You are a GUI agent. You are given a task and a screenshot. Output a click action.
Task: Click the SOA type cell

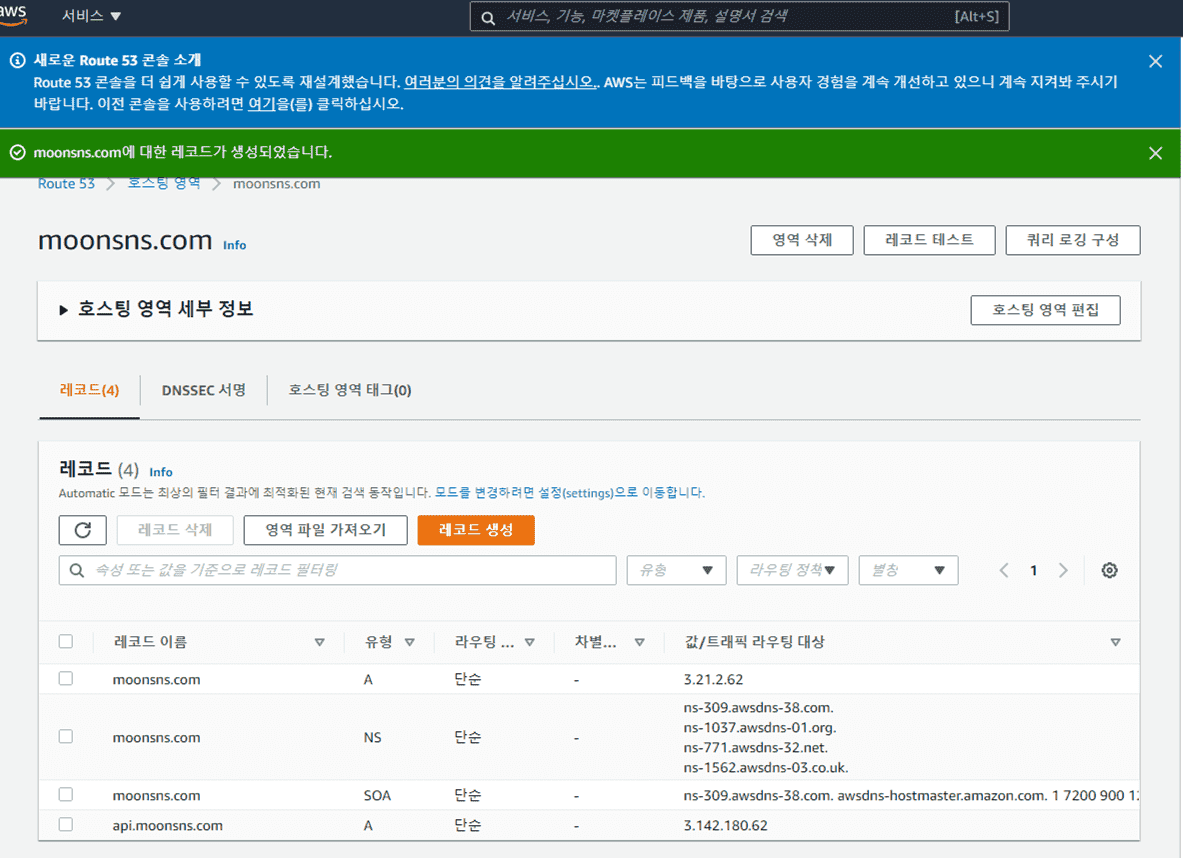click(377, 795)
